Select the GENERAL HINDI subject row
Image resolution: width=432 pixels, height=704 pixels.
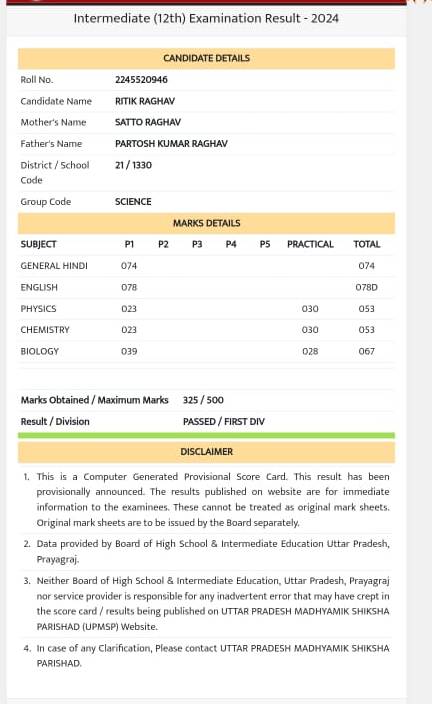point(206,266)
